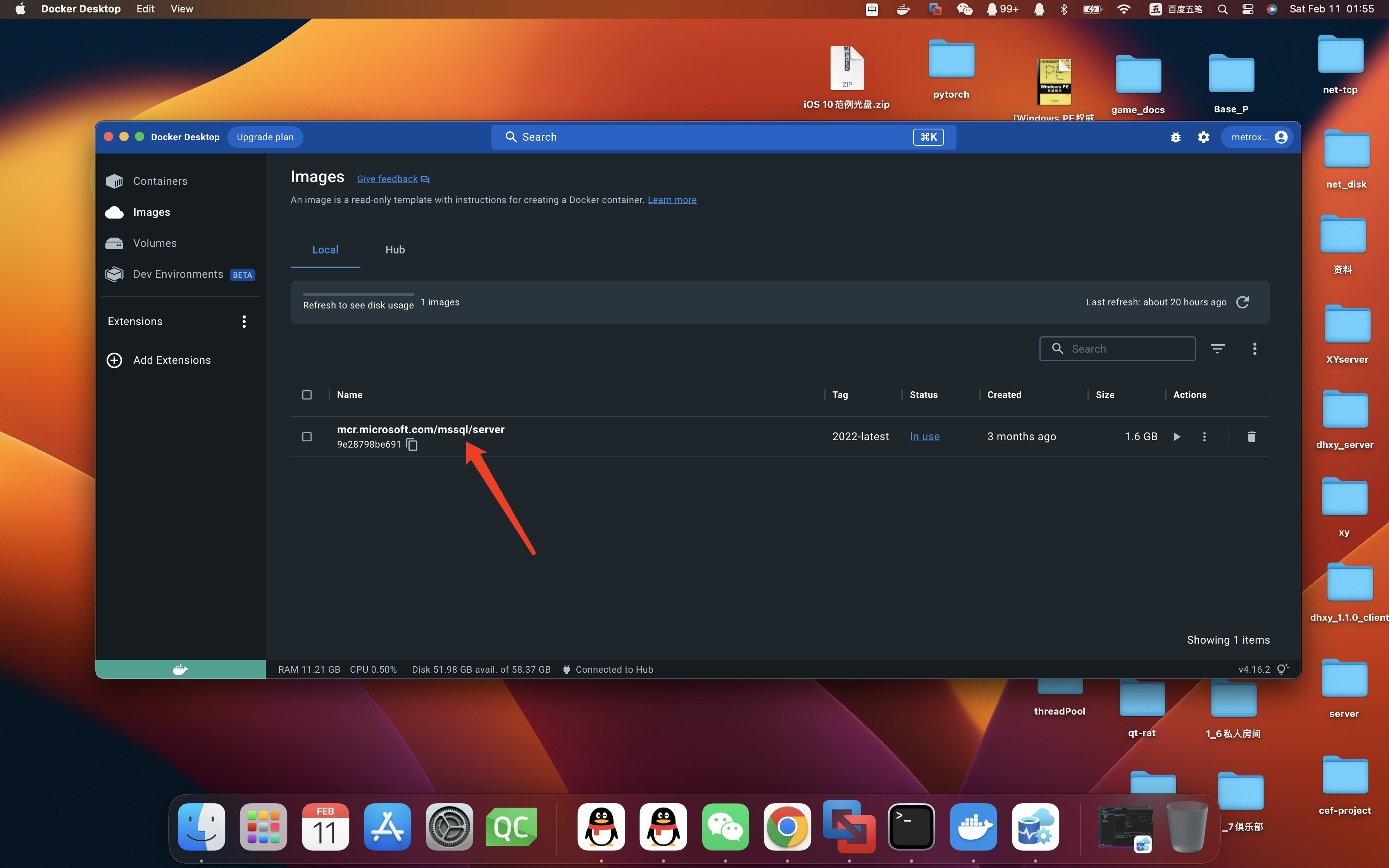Click the Docker whale menu bar icon
Screen dimensions: 1389x868
click(903, 9)
